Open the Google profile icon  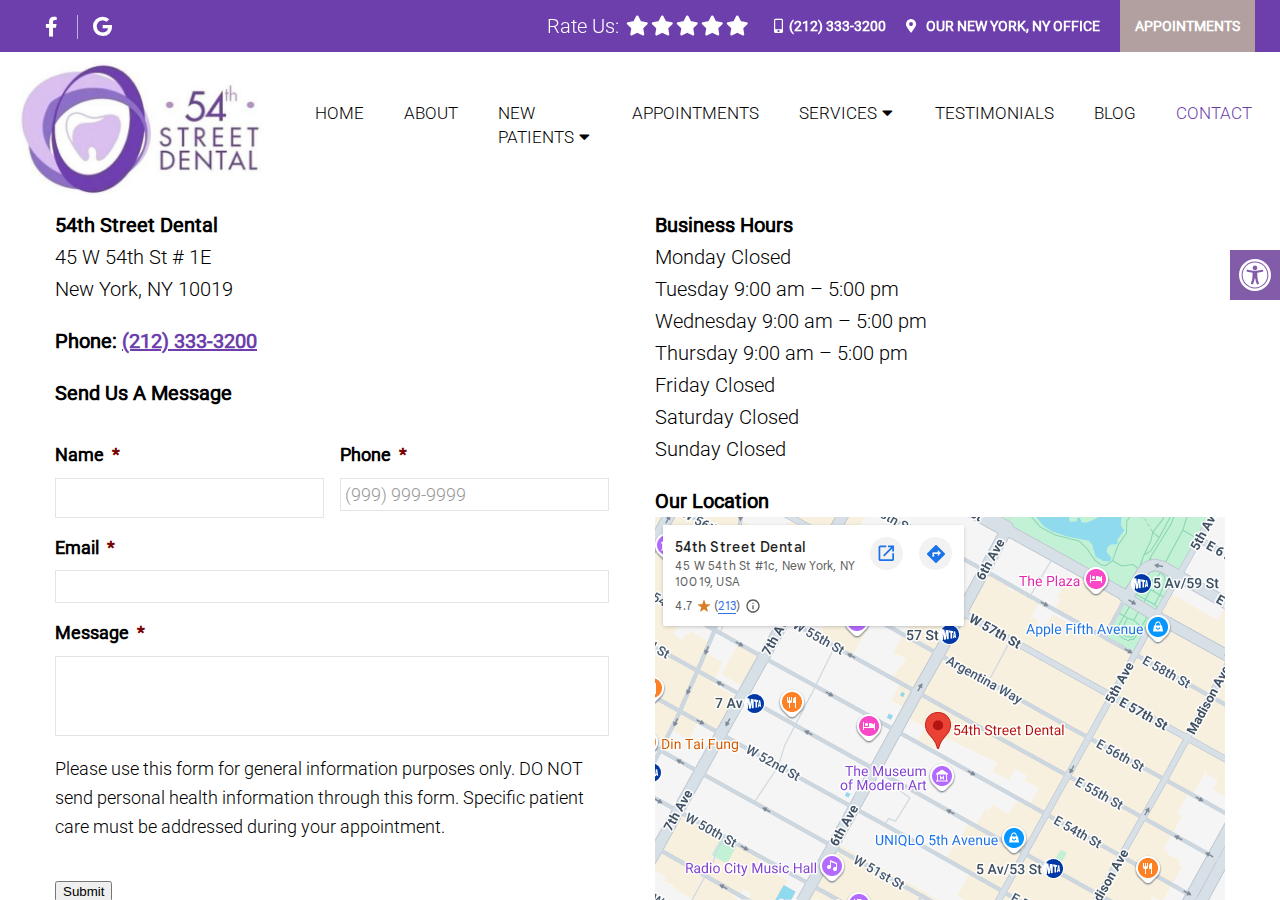pyautogui.click(x=102, y=27)
